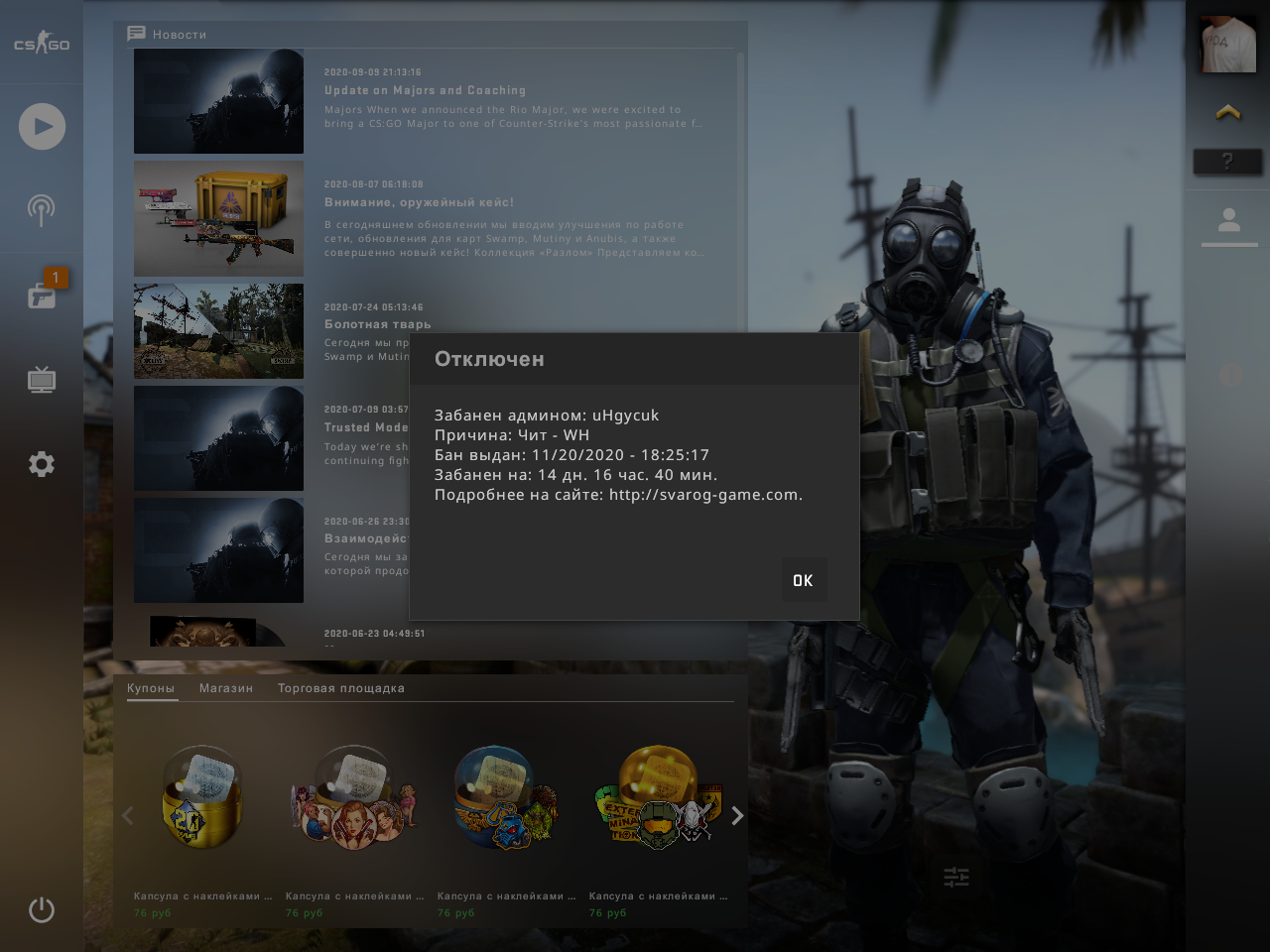Click the first 76 руб price
This screenshot has width=1270, height=952.
click(x=153, y=913)
